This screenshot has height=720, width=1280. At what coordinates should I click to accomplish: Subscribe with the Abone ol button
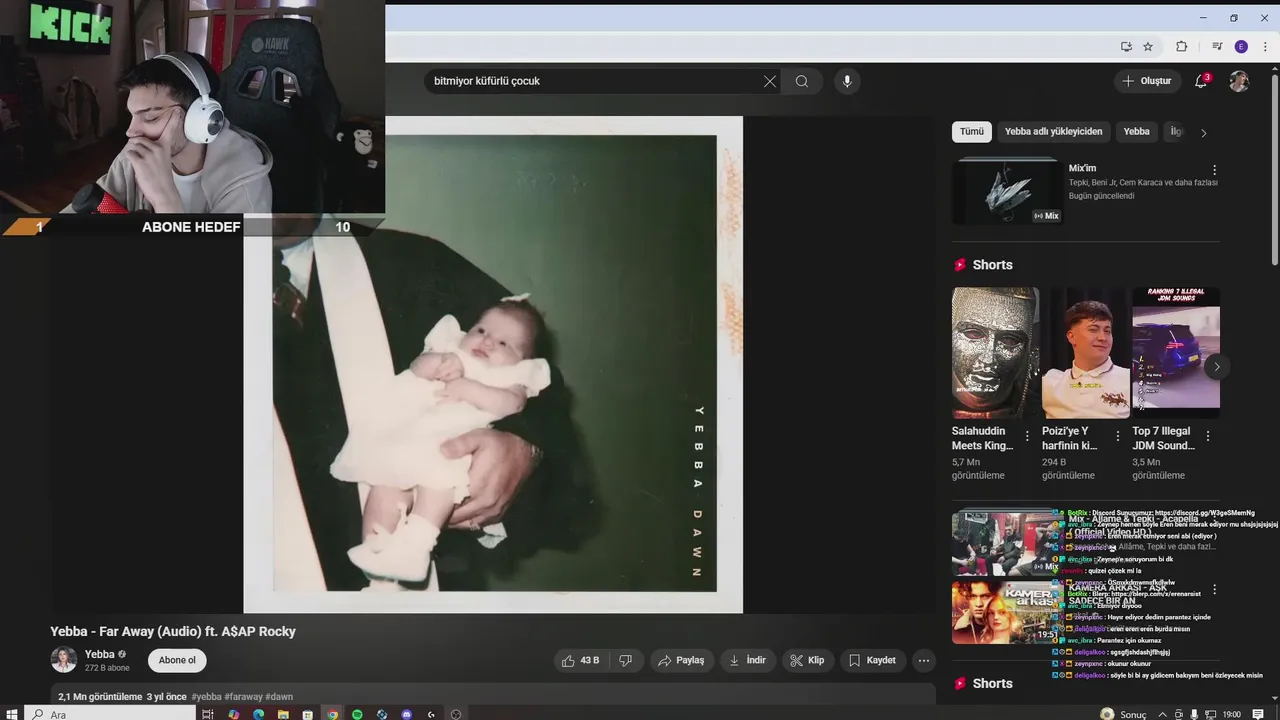177,660
